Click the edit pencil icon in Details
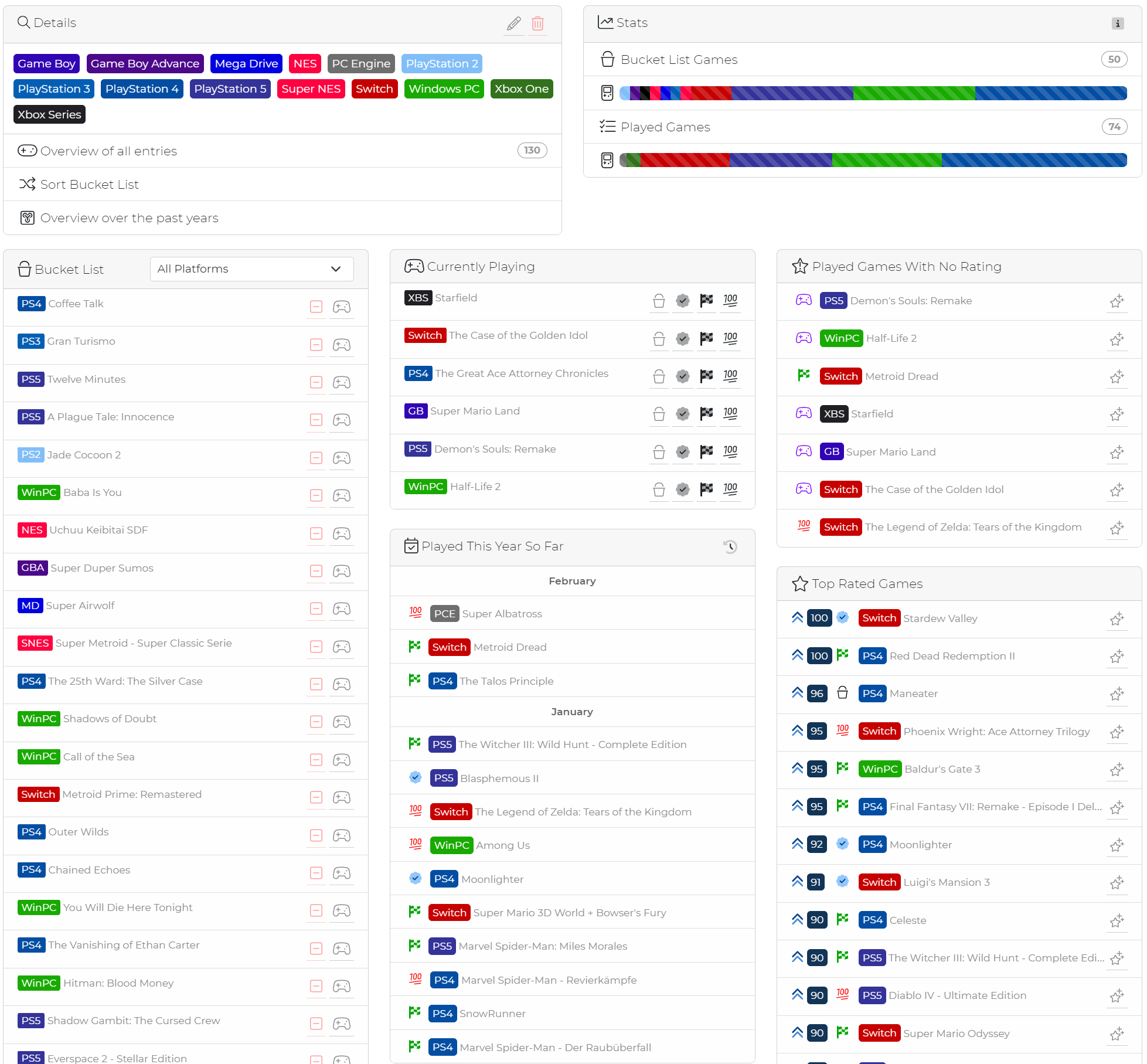This screenshot has height=1064, width=1147. [514, 23]
